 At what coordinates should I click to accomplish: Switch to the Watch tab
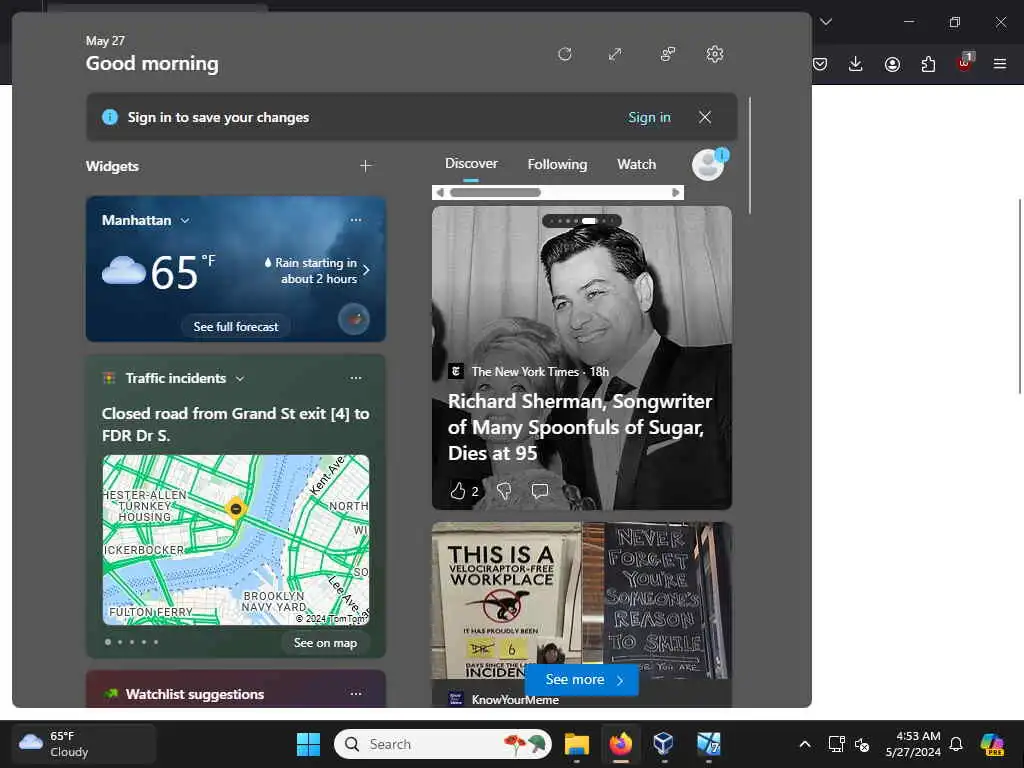(x=637, y=165)
